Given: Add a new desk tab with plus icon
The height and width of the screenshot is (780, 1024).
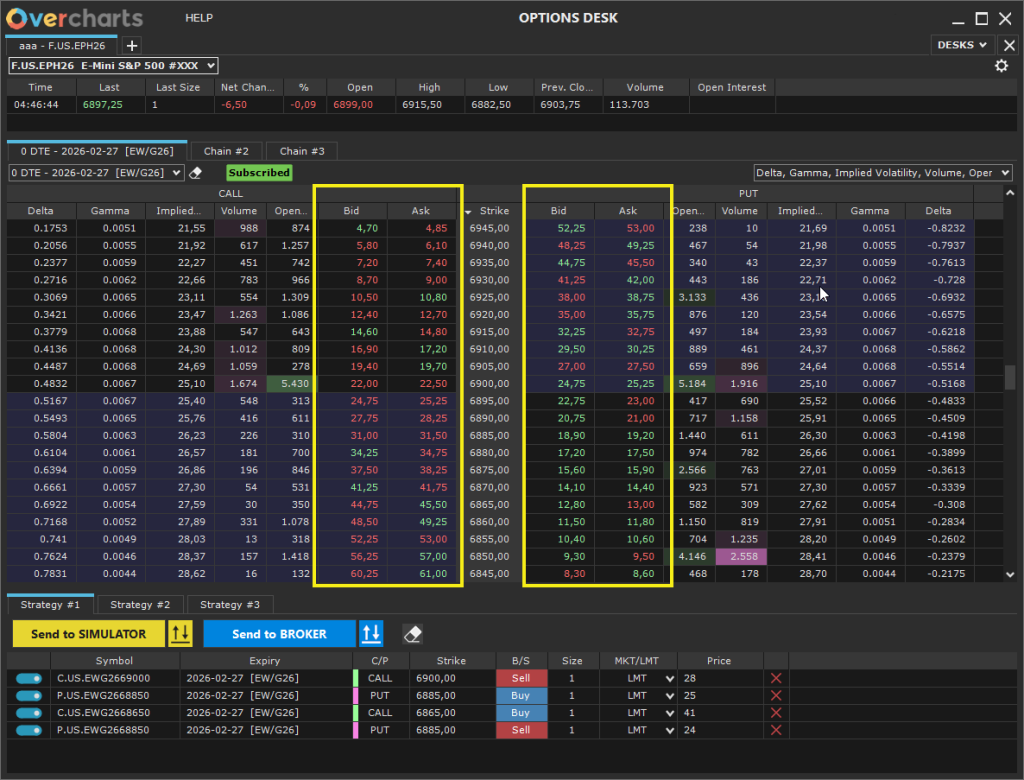Looking at the screenshot, I should [x=132, y=45].
